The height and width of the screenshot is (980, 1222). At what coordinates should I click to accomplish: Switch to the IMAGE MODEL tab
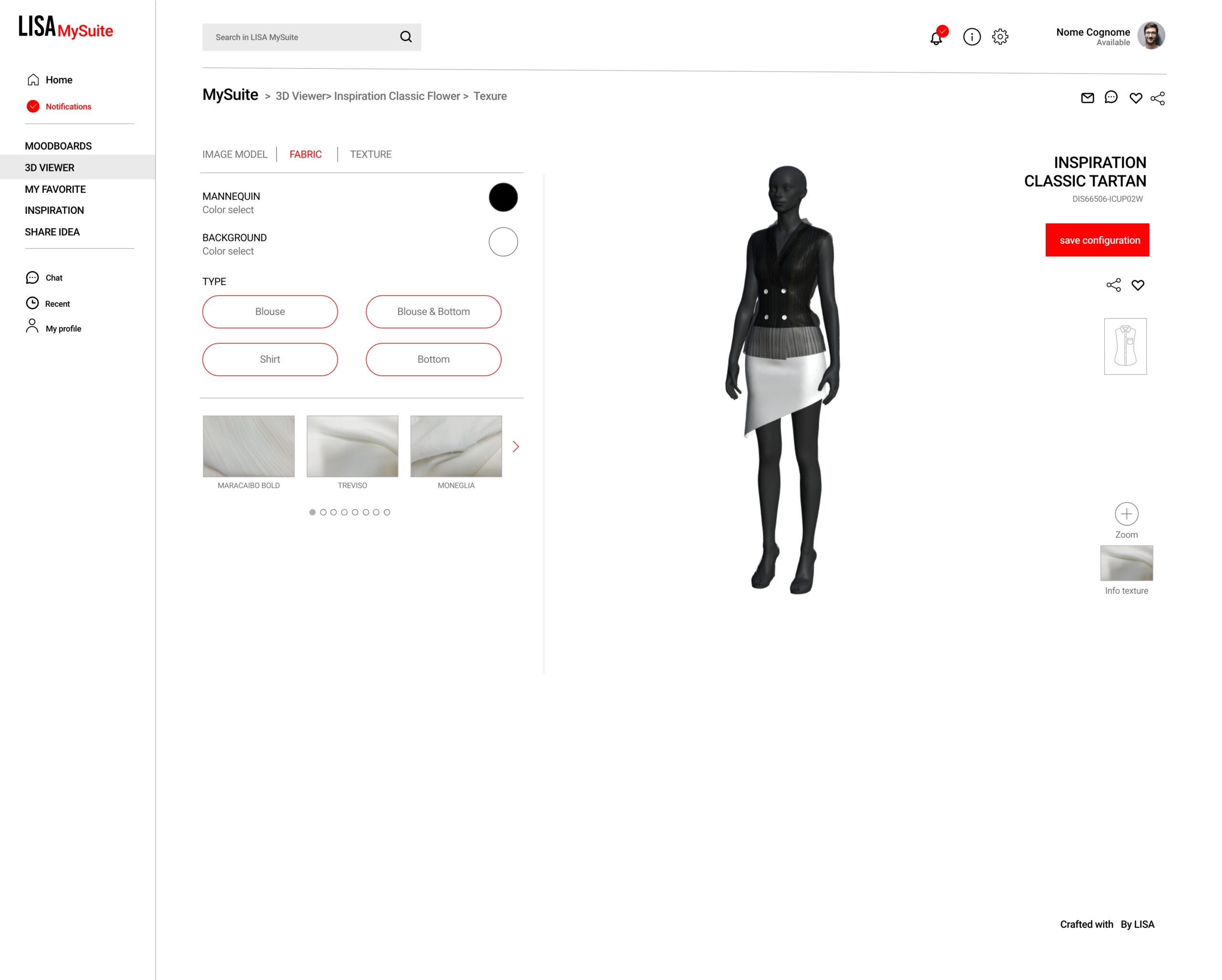point(235,154)
